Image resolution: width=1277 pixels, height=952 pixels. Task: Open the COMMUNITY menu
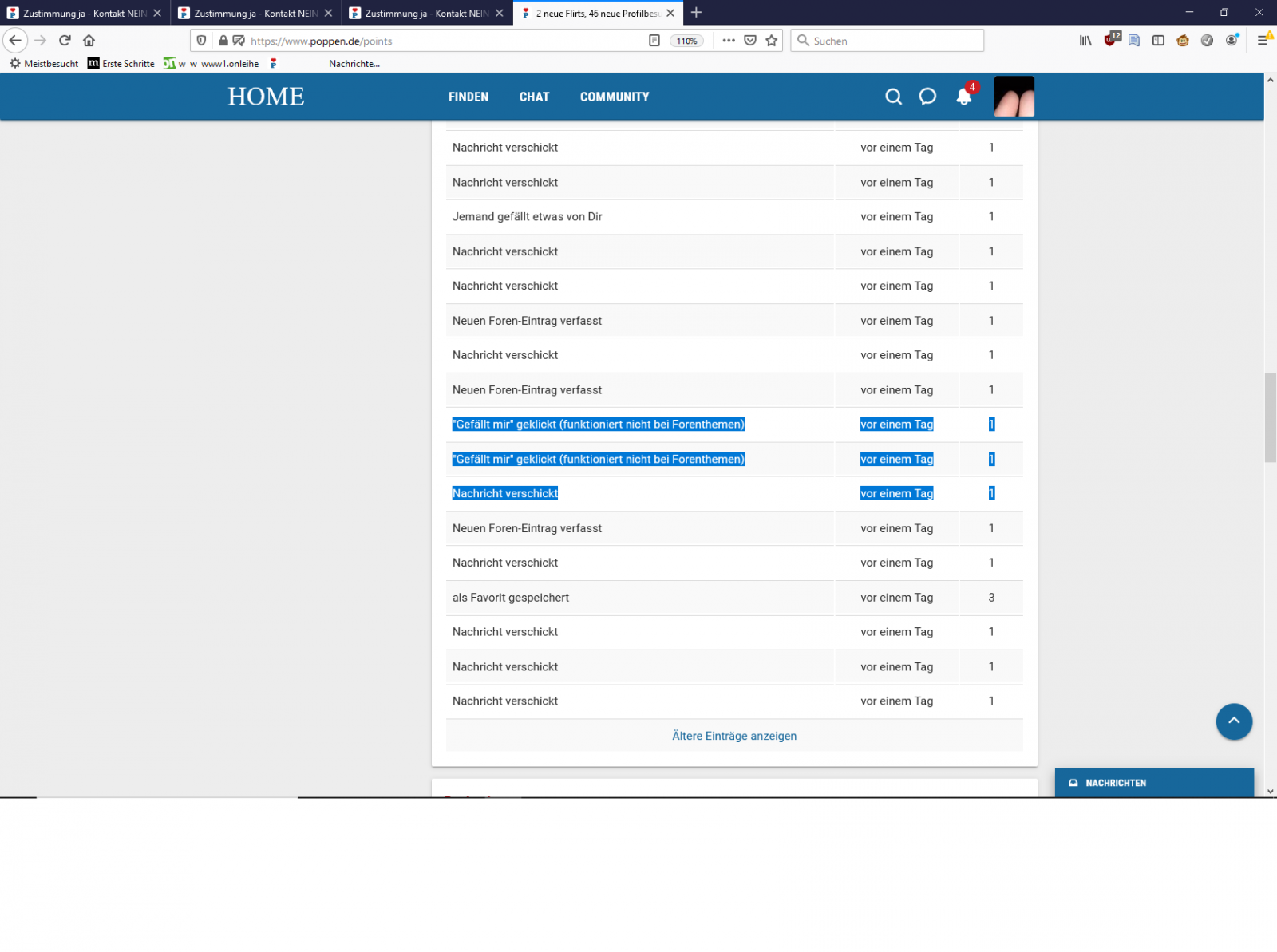[x=614, y=97]
